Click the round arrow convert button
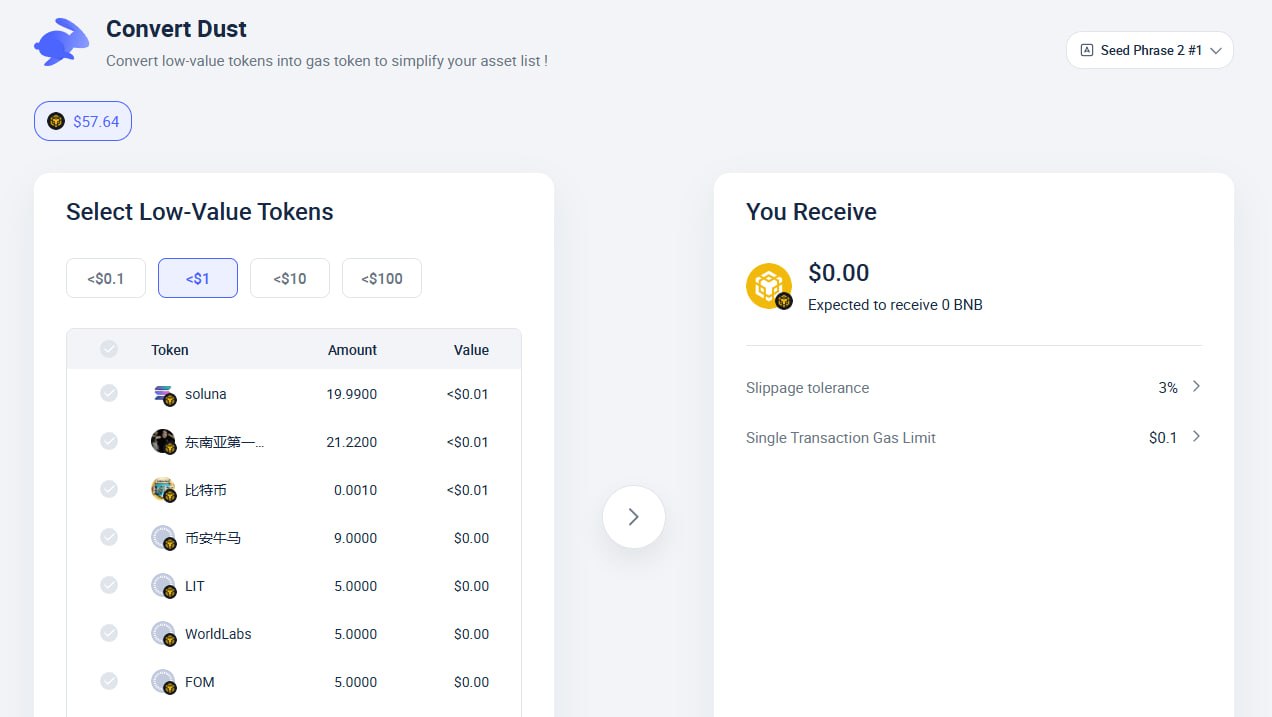 pyautogui.click(x=633, y=517)
